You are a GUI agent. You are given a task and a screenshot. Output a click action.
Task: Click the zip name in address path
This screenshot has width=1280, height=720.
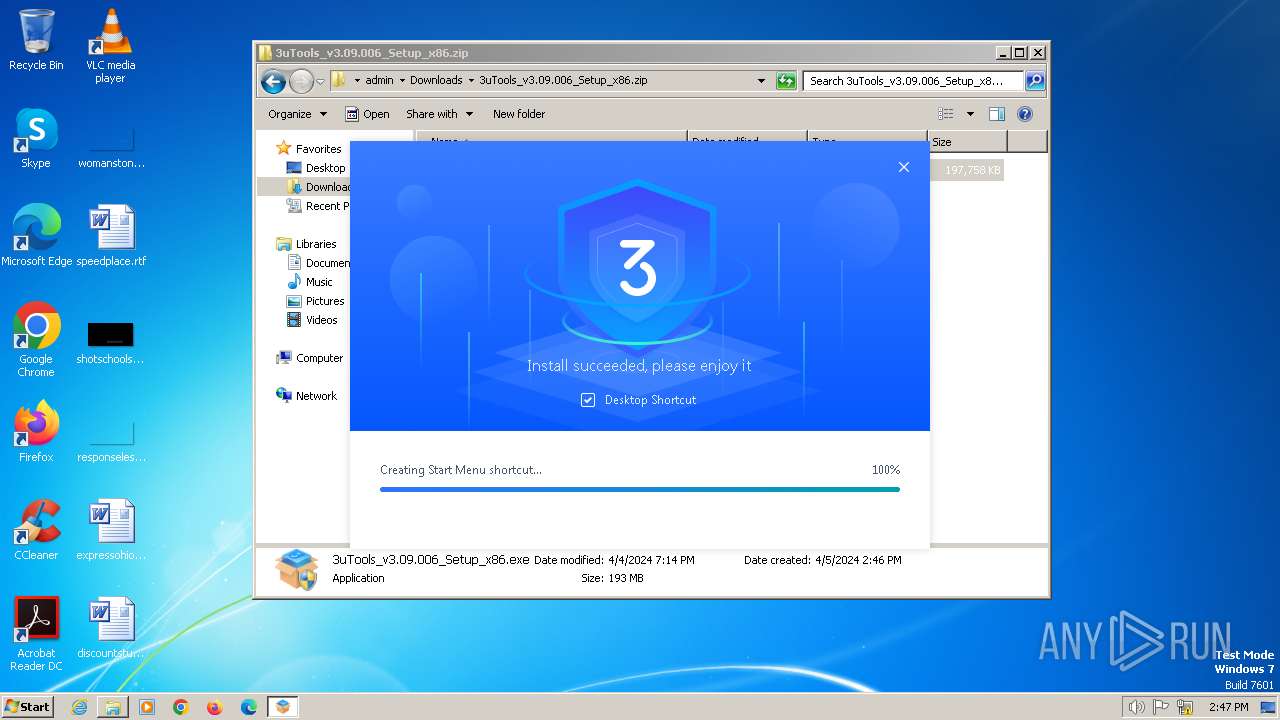563,80
